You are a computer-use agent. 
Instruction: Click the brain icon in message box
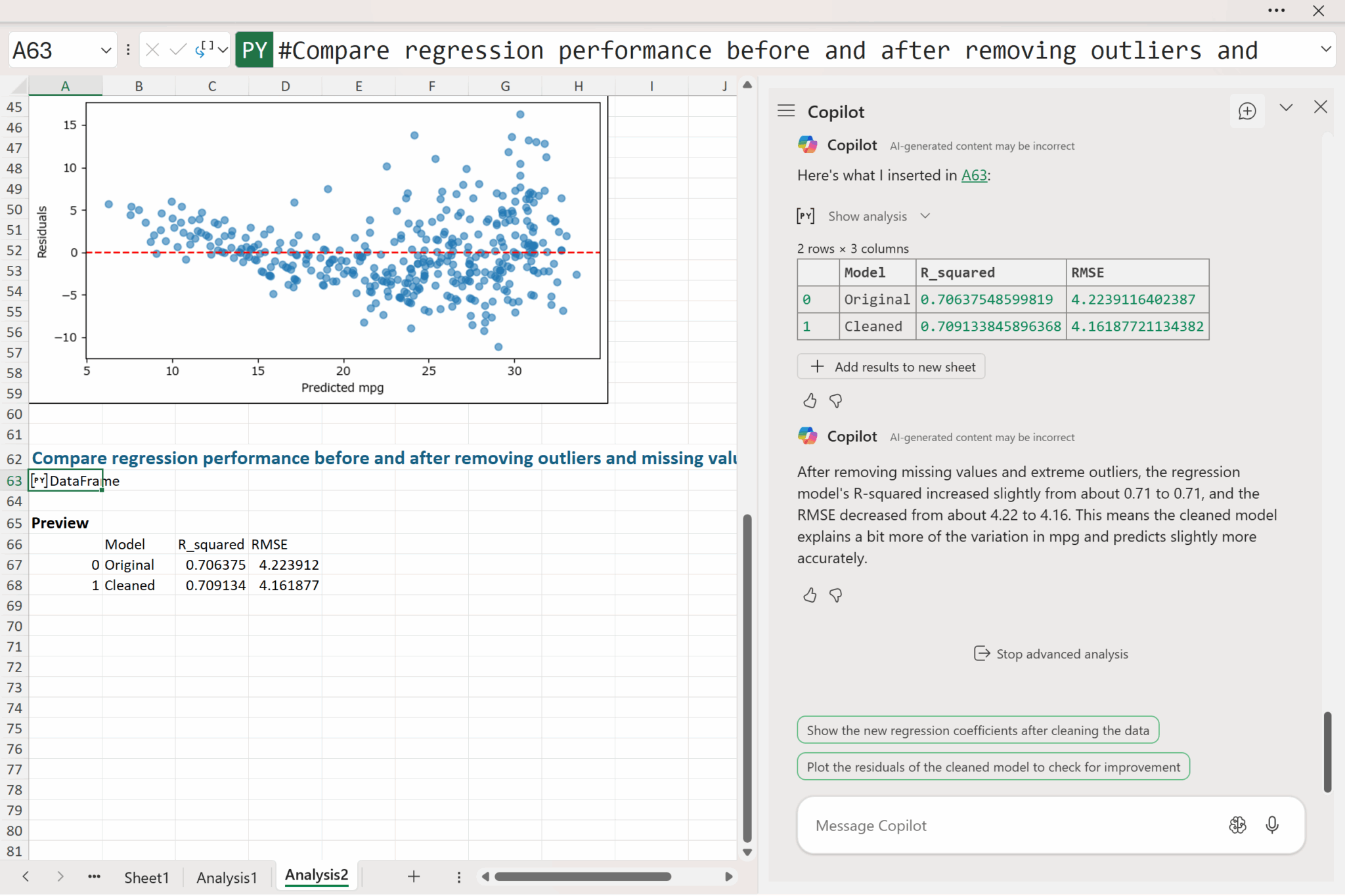pyautogui.click(x=1237, y=825)
